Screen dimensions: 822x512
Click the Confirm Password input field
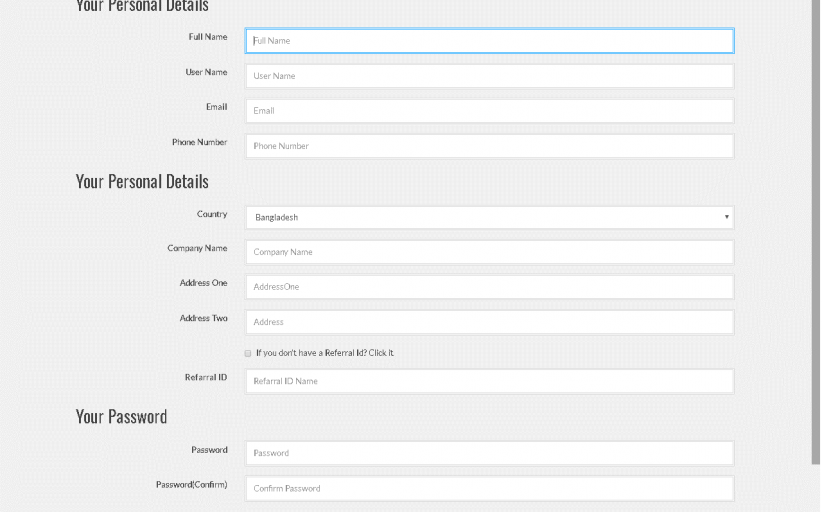489,488
